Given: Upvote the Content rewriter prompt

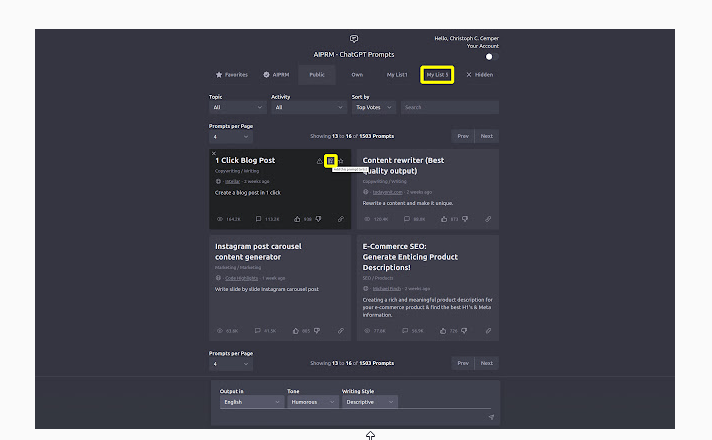Looking at the screenshot, I should click(444, 219).
